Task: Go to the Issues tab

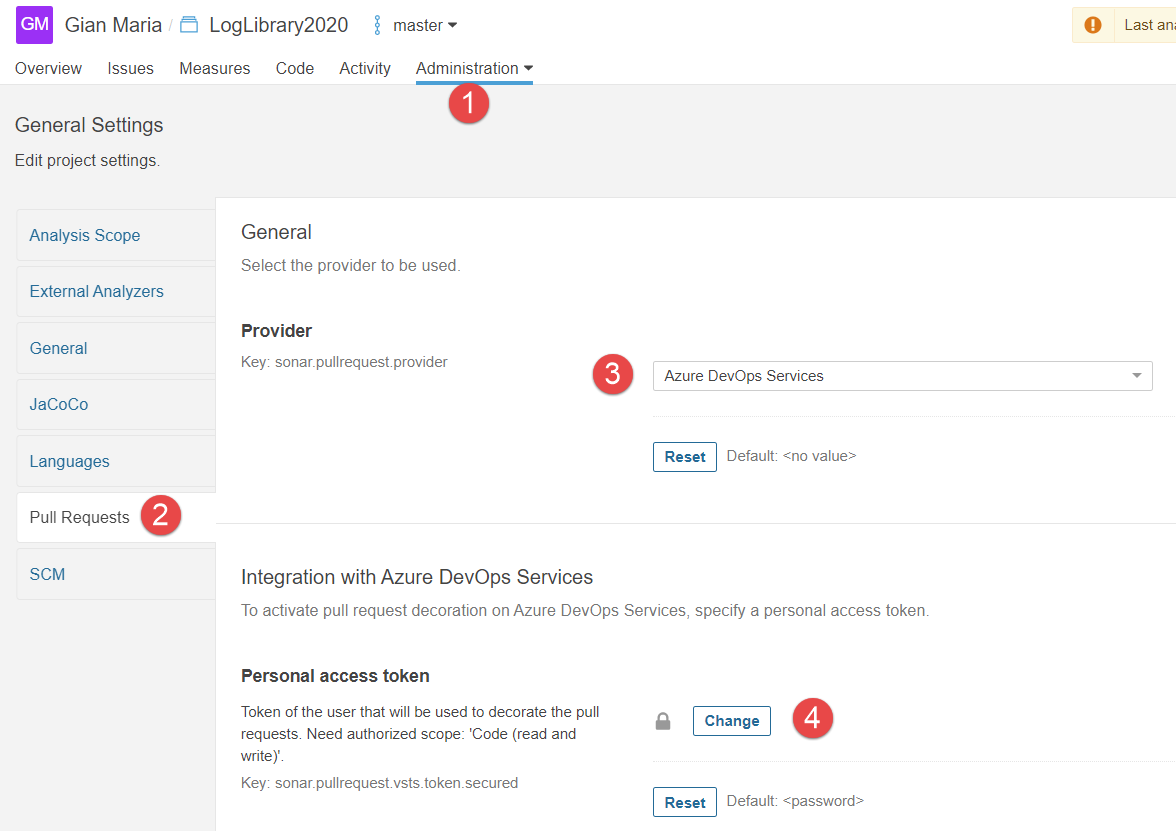Action: pyautogui.click(x=131, y=68)
